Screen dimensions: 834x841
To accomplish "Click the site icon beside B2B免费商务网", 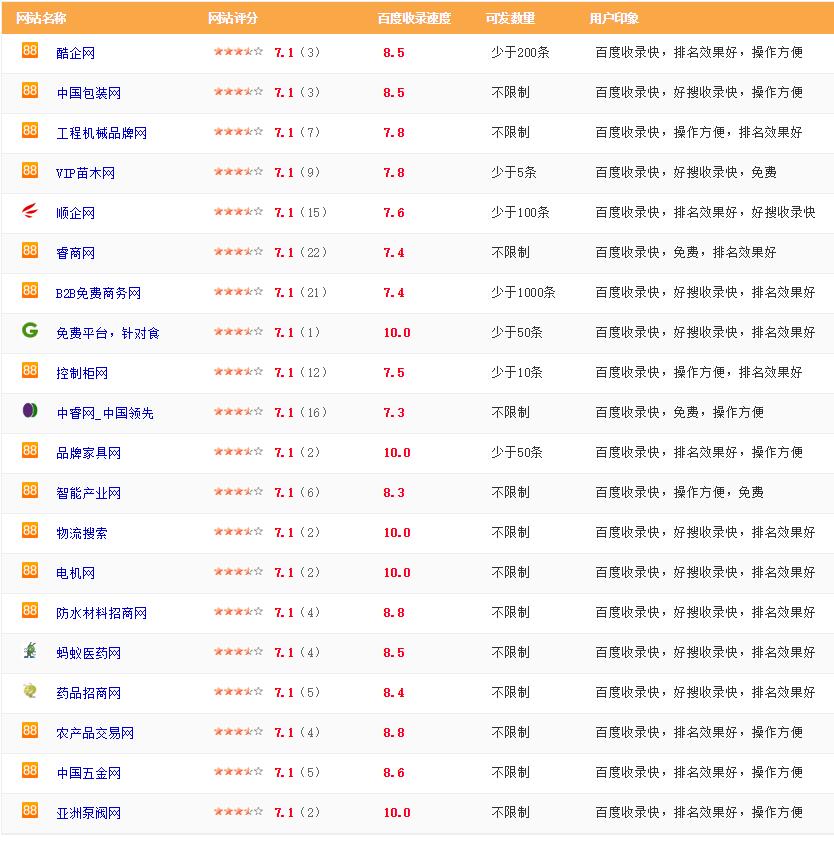I will 30,290.
